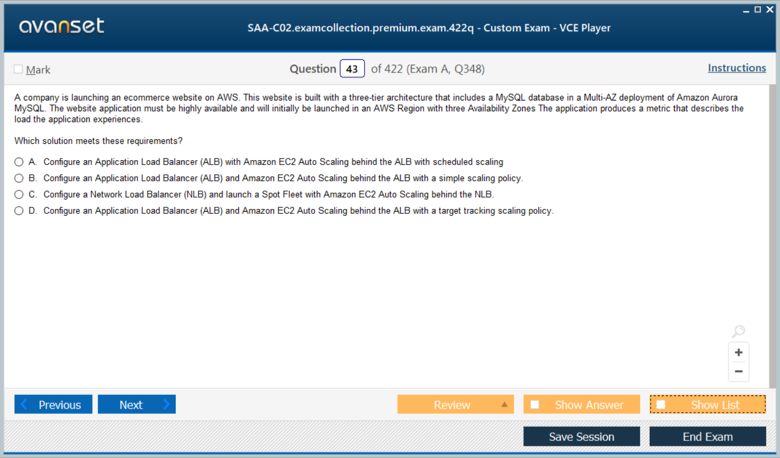Image resolution: width=780 pixels, height=458 pixels.
Task: Maximize the VCE Player window
Action: (x=757, y=9)
